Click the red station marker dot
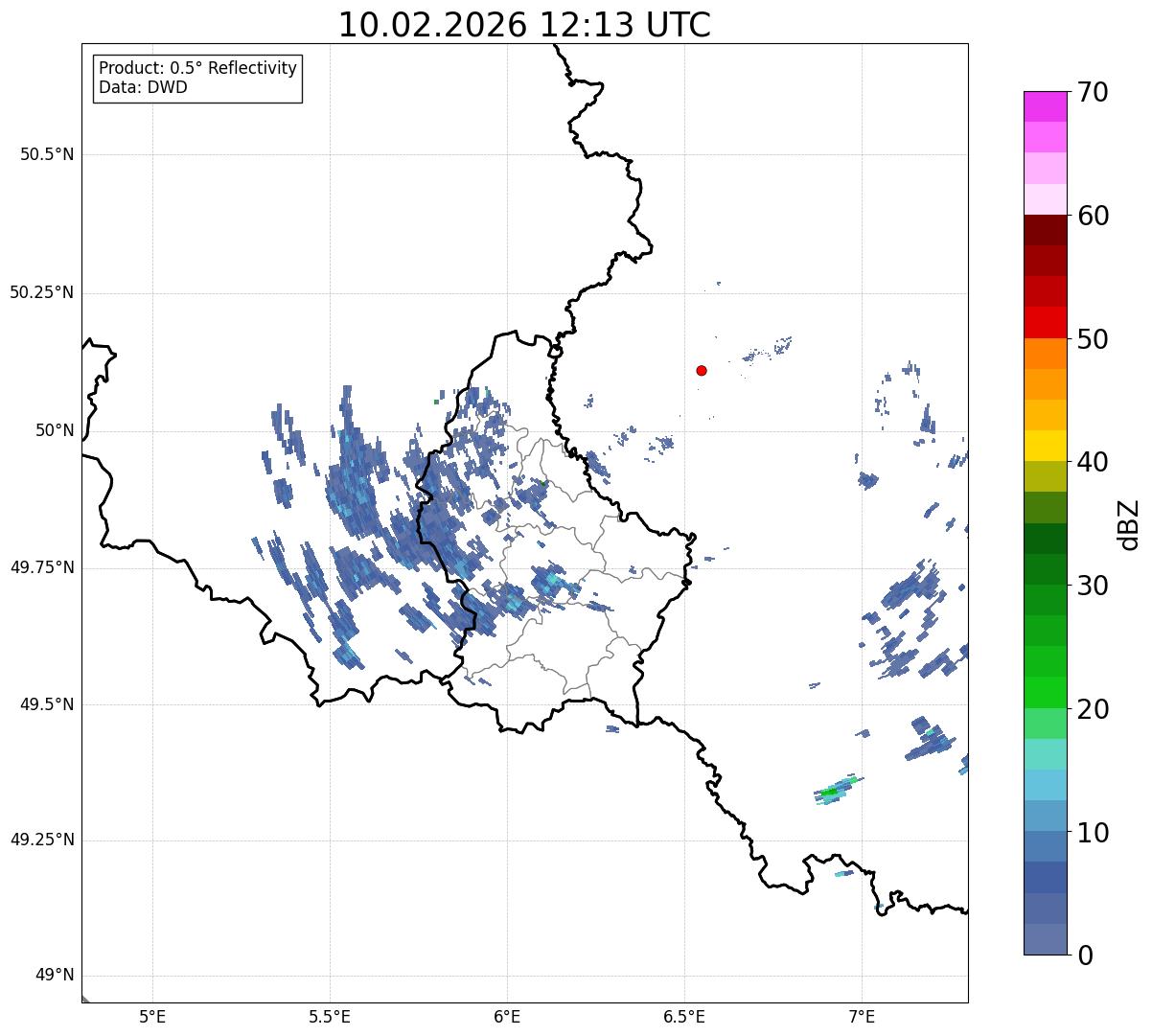Viewport: 1152px width, 1036px height. click(702, 370)
